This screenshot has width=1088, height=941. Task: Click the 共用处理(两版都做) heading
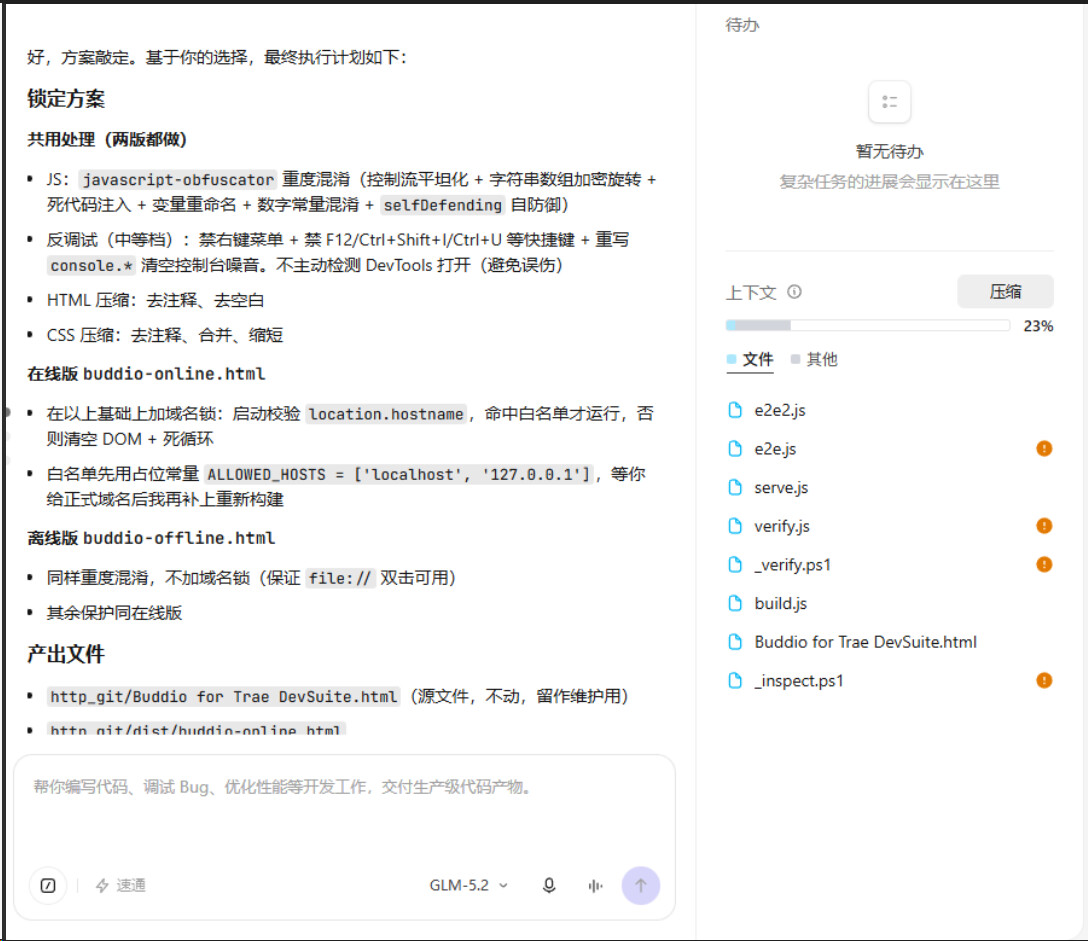click(x=107, y=139)
